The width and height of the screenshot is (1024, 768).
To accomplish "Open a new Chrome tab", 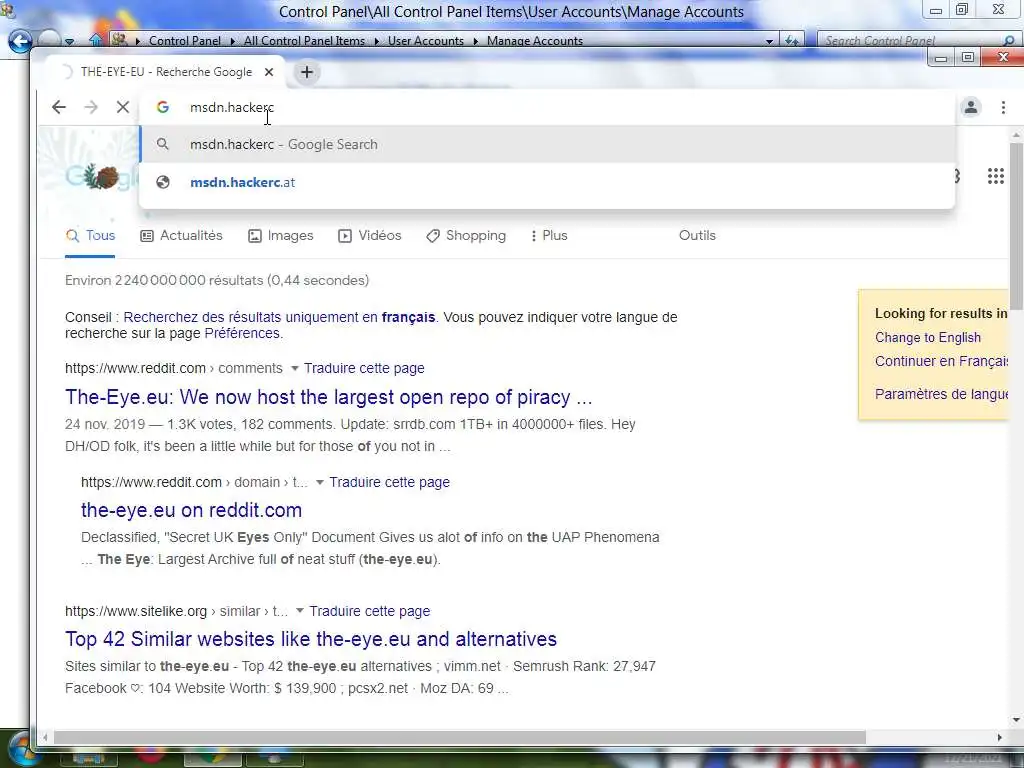I will 307,72.
